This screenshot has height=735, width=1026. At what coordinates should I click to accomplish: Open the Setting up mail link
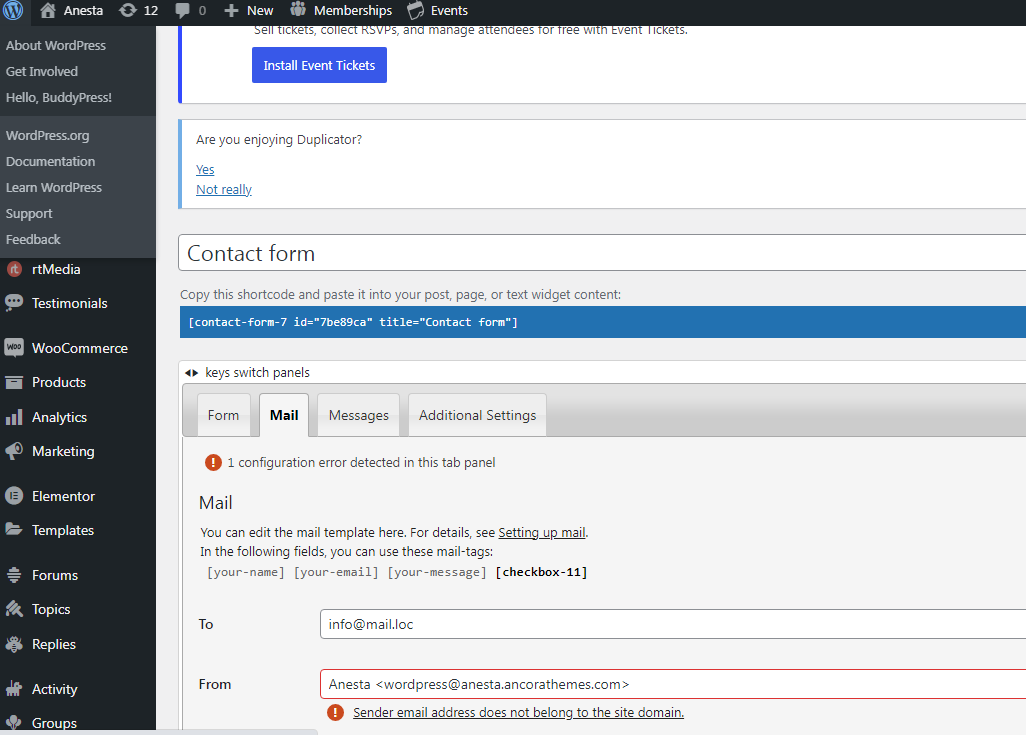542,532
